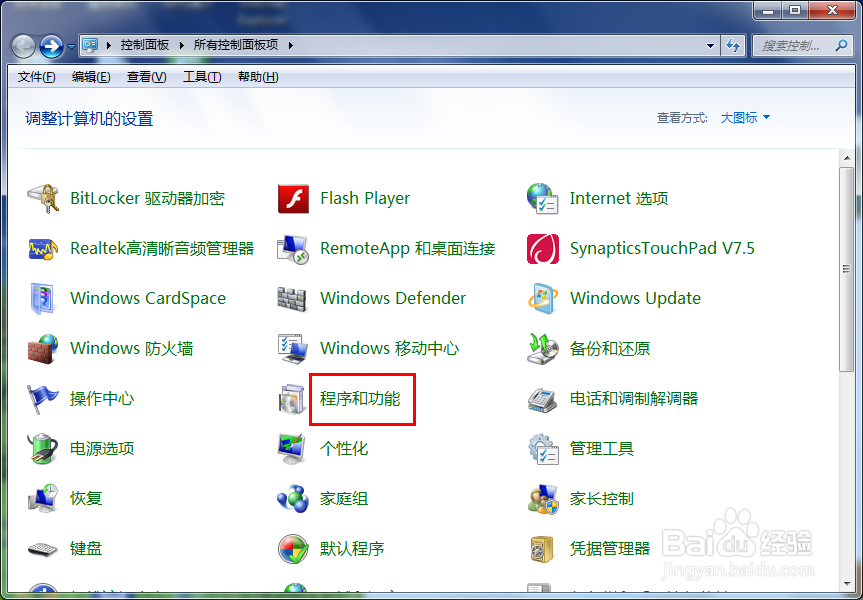Click the 程序和功能 icon

pyautogui.click(x=292, y=399)
